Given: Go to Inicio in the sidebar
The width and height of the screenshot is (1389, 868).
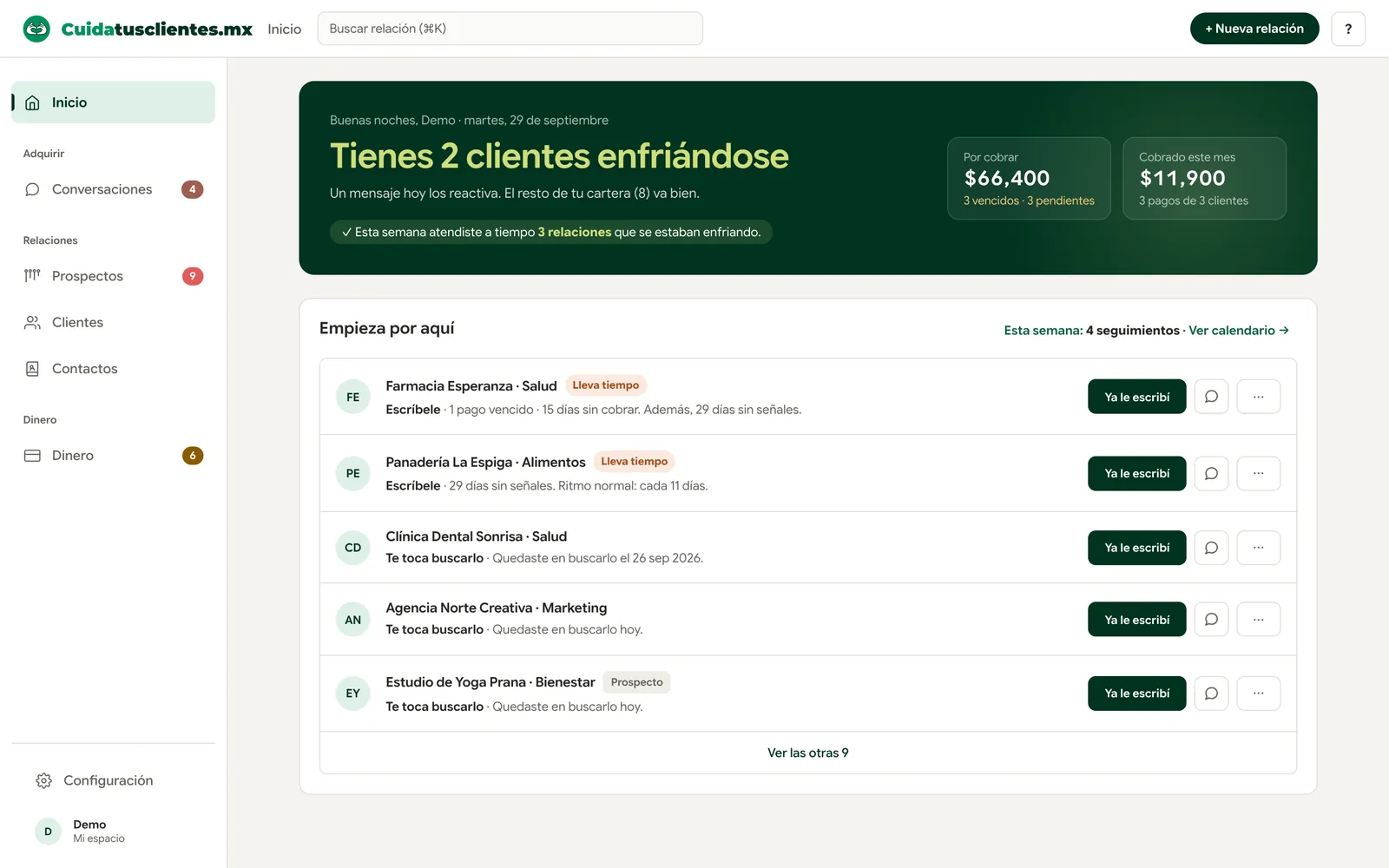Looking at the screenshot, I should click(x=113, y=102).
